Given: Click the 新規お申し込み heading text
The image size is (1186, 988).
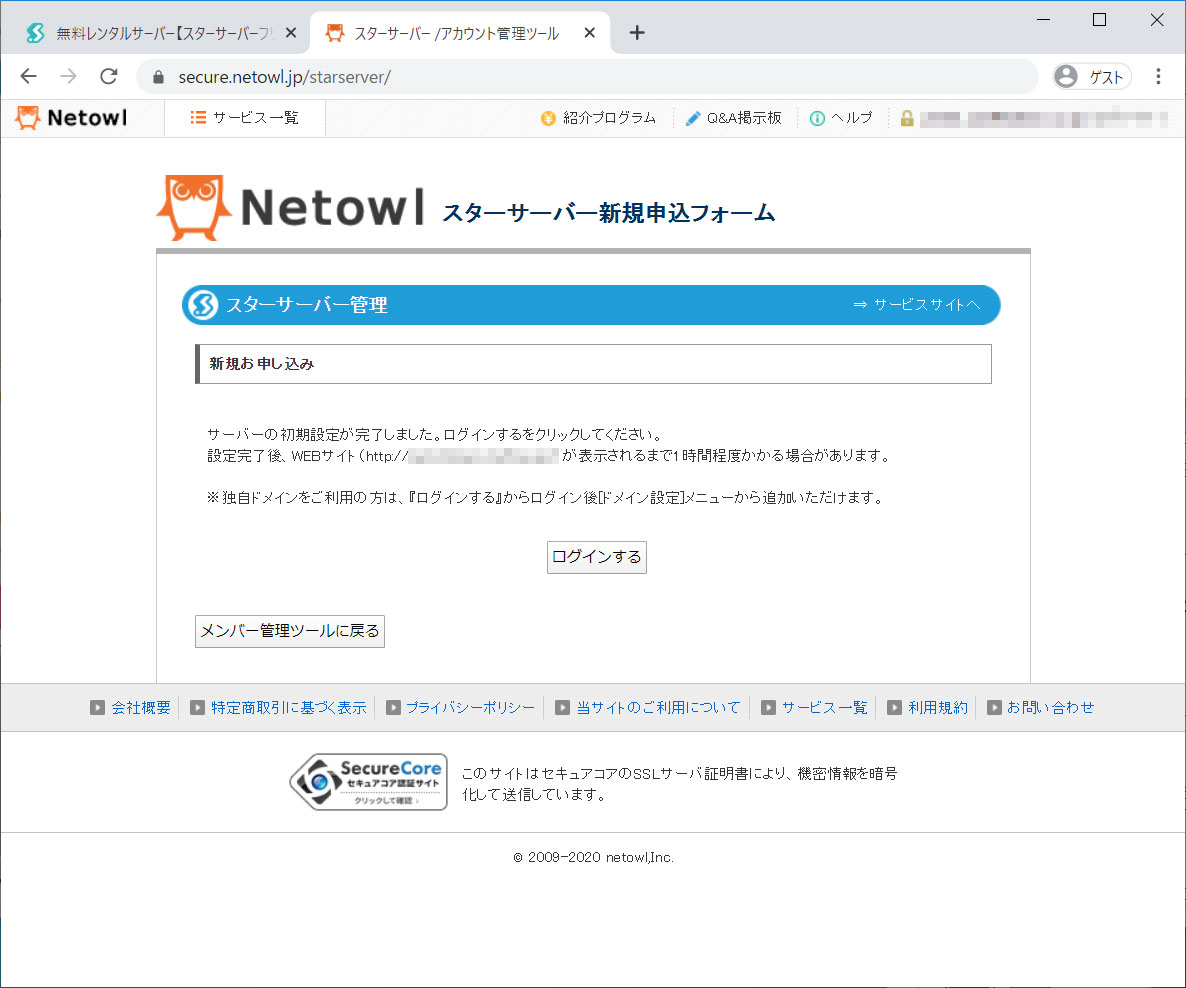Looking at the screenshot, I should click(x=262, y=364).
